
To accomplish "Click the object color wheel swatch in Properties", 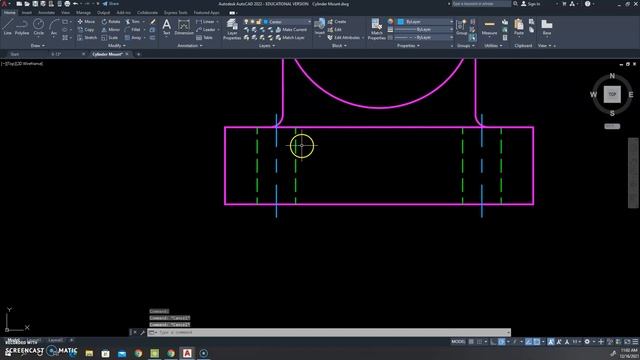I will [x=390, y=21].
